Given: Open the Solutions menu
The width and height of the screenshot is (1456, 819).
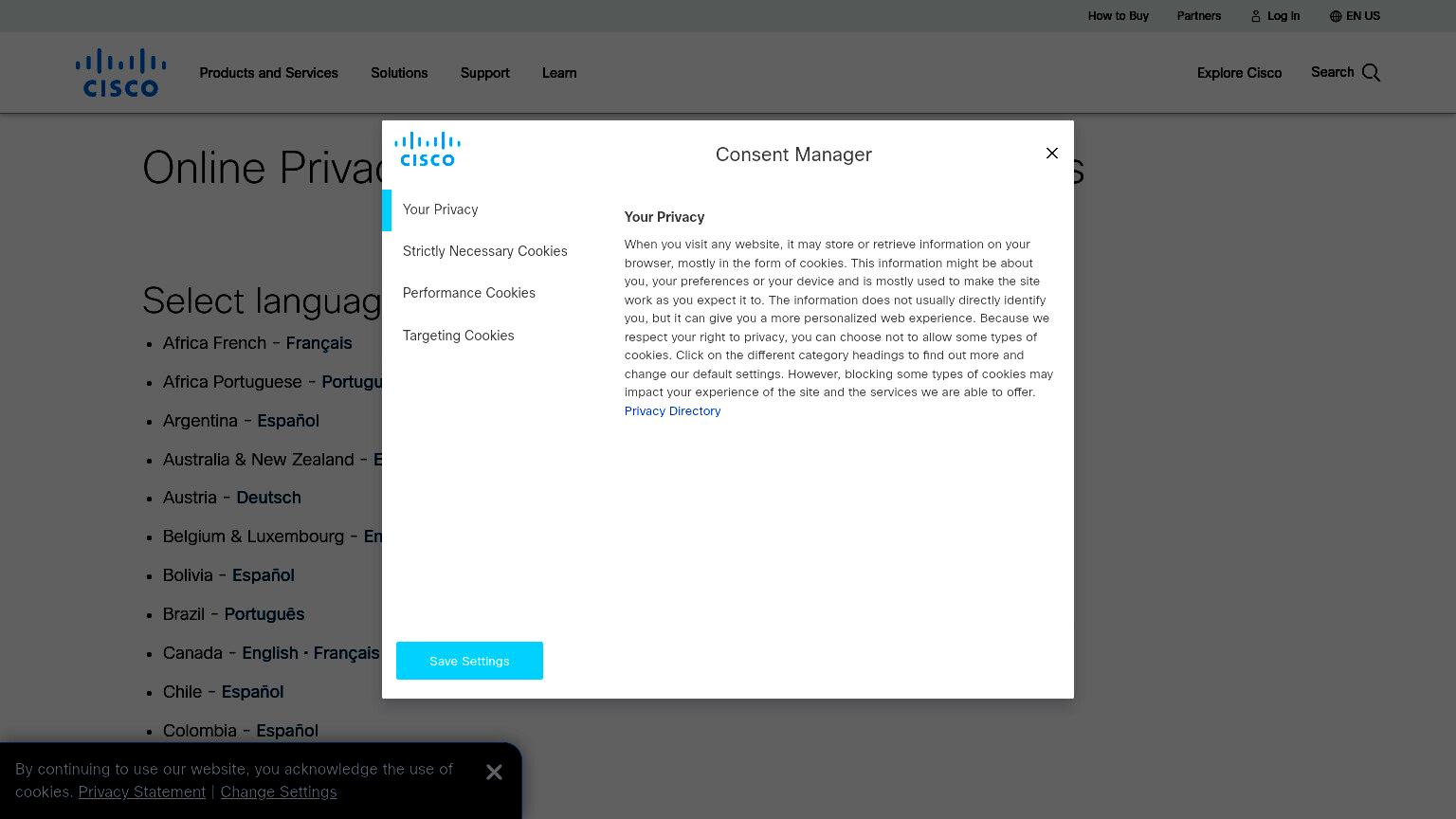Looking at the screenshot, I should click(x=399, y=73).
